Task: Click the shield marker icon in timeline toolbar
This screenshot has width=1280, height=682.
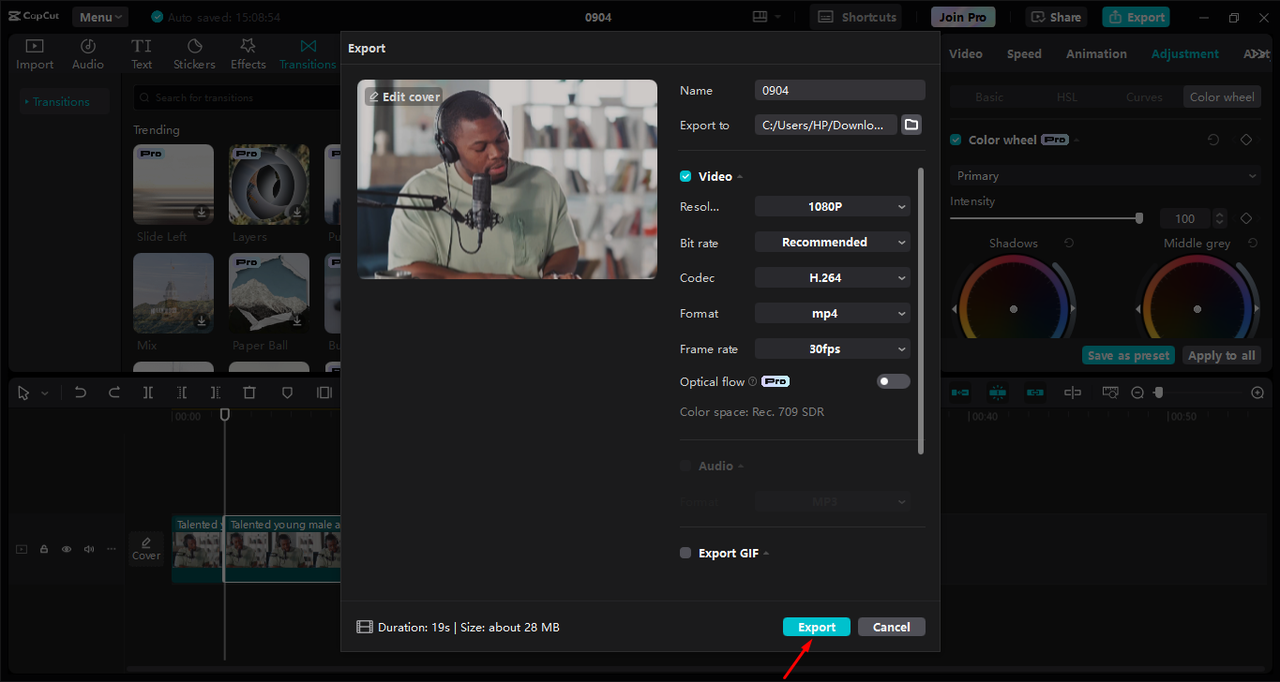Action: coord(287,393)
